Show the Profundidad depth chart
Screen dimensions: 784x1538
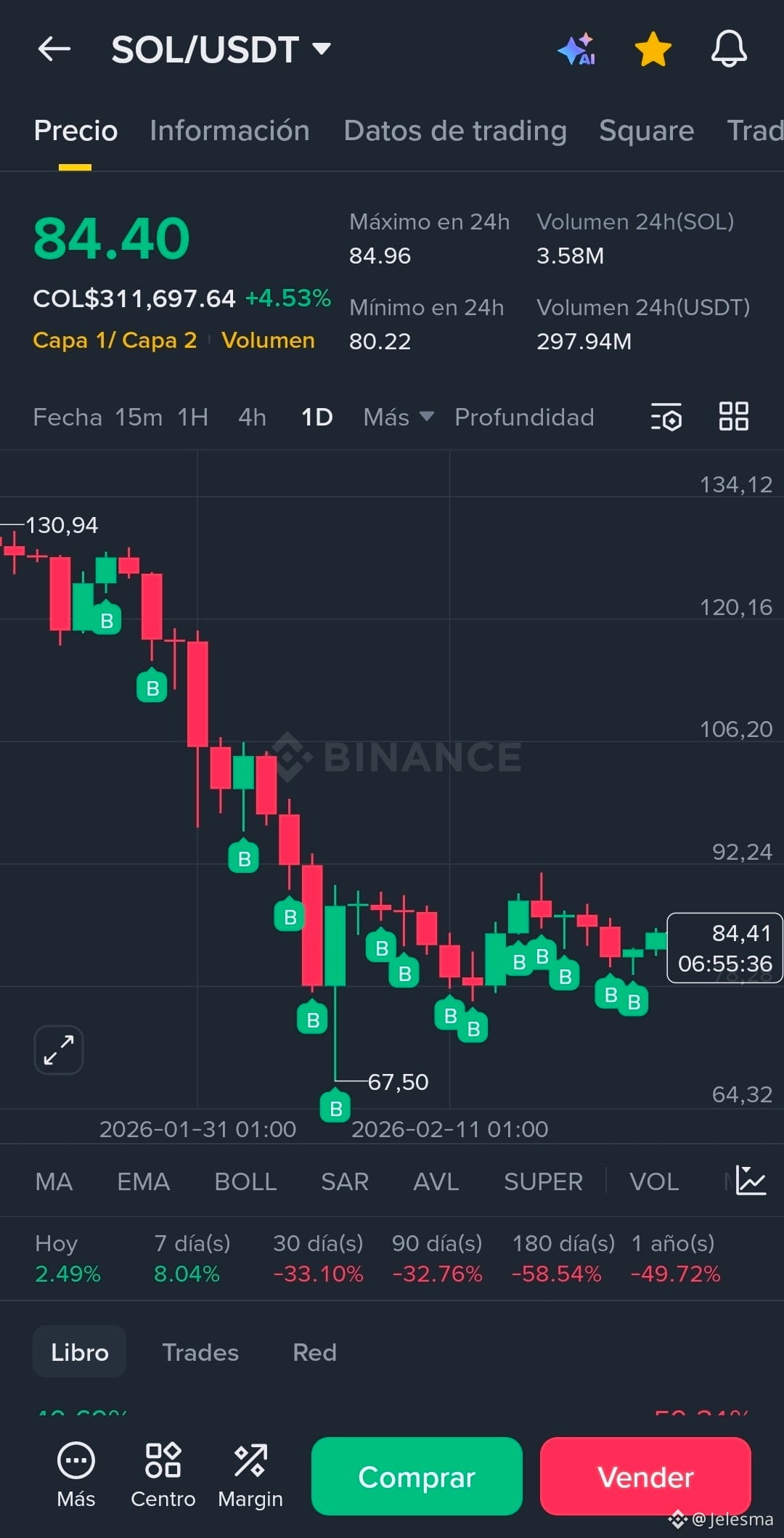(524, 418)
